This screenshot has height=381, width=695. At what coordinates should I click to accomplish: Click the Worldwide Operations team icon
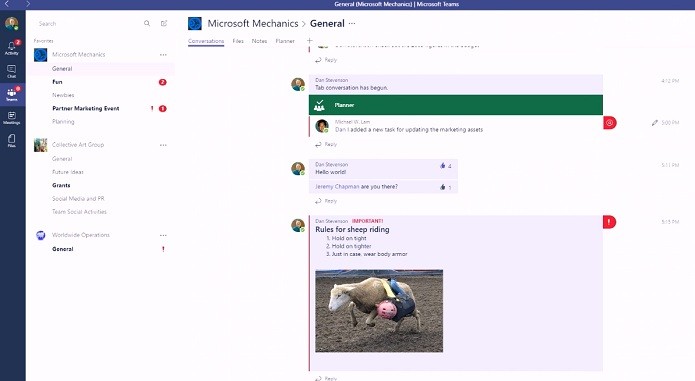pyautogui.click(x=40, y=235)
